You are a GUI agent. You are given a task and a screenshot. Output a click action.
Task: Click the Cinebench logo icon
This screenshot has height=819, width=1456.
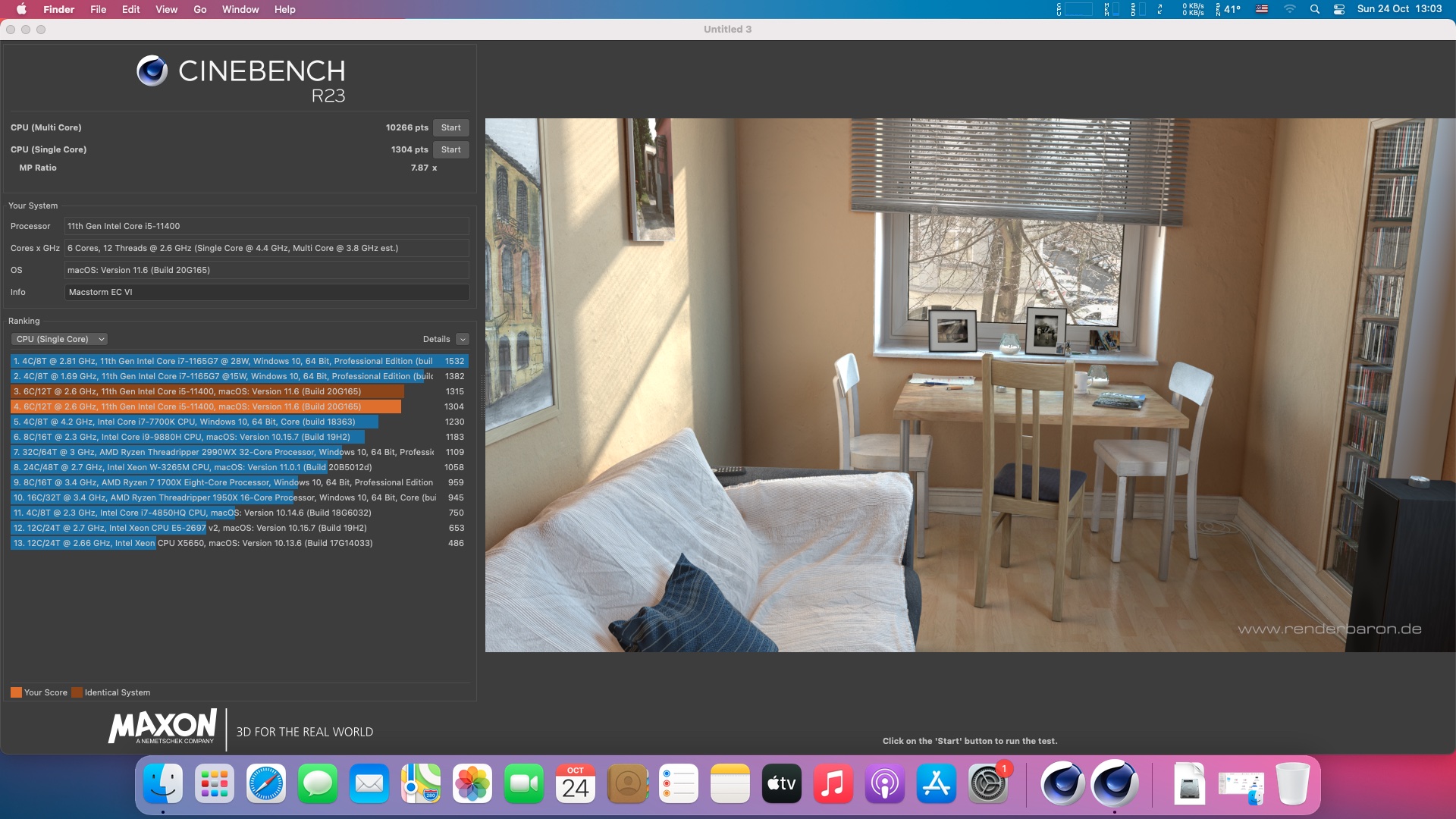point(152,71)
